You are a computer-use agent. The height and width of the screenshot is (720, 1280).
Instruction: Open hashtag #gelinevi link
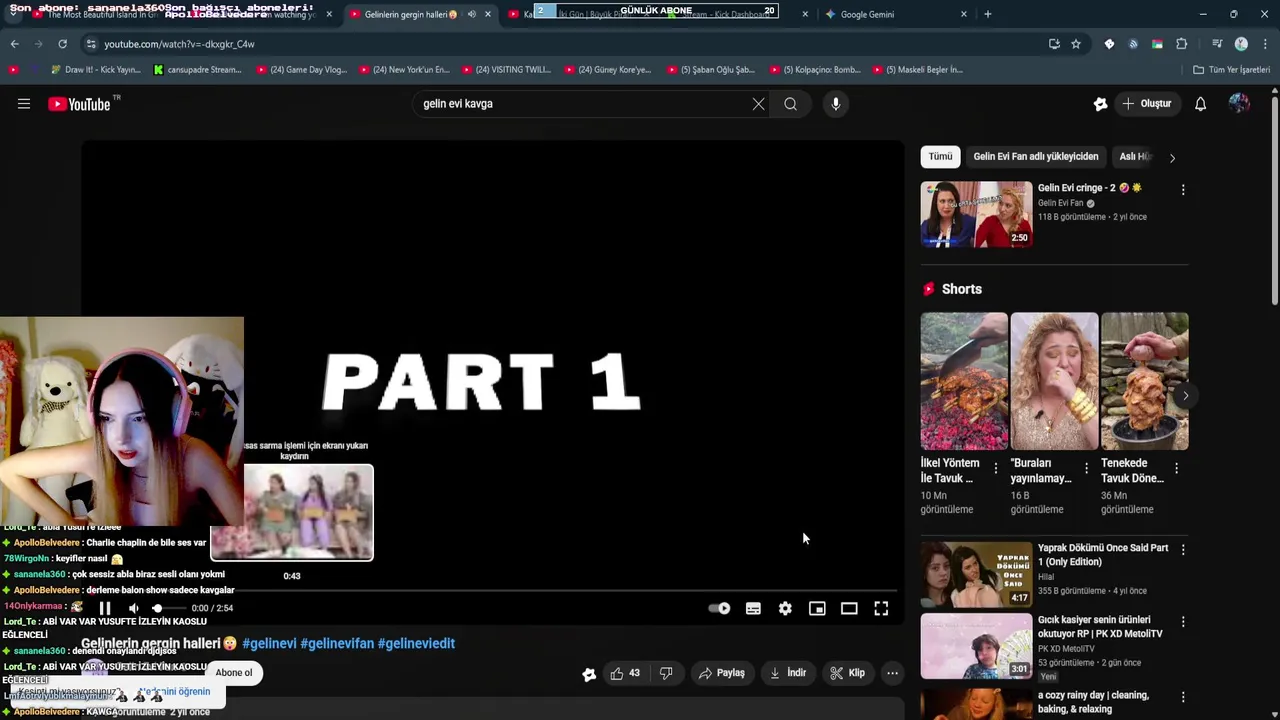269,644
